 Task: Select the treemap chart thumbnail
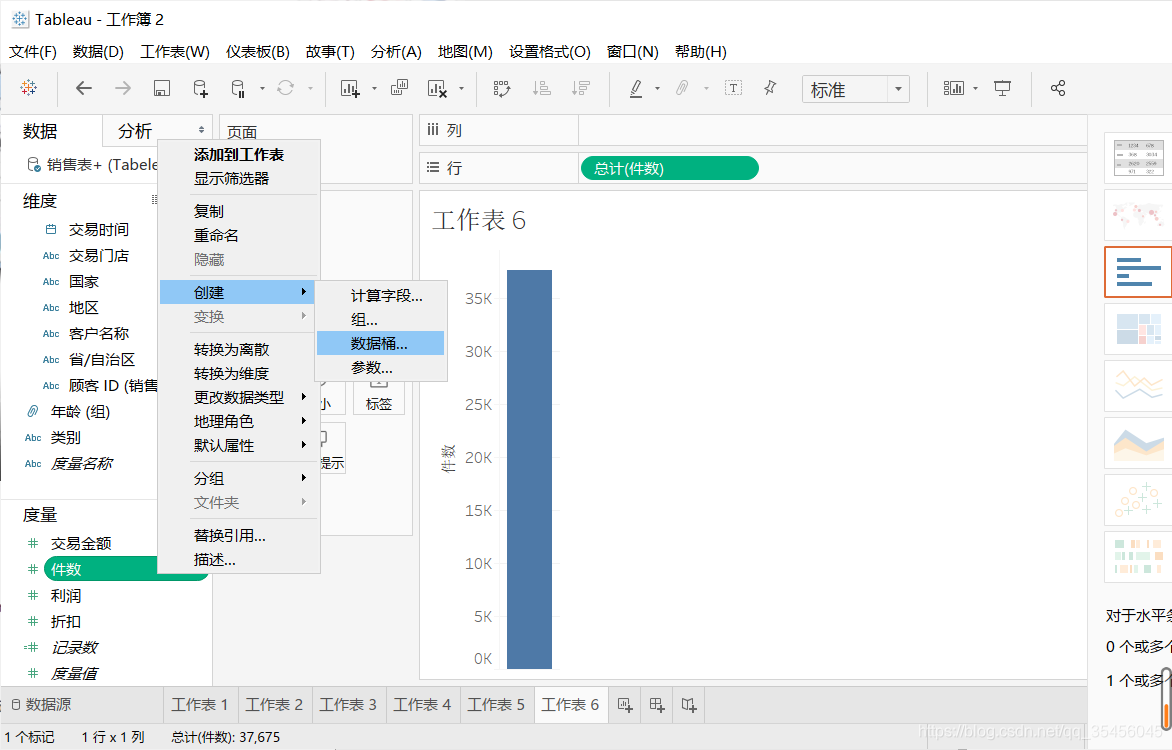tap(1138, 329)
